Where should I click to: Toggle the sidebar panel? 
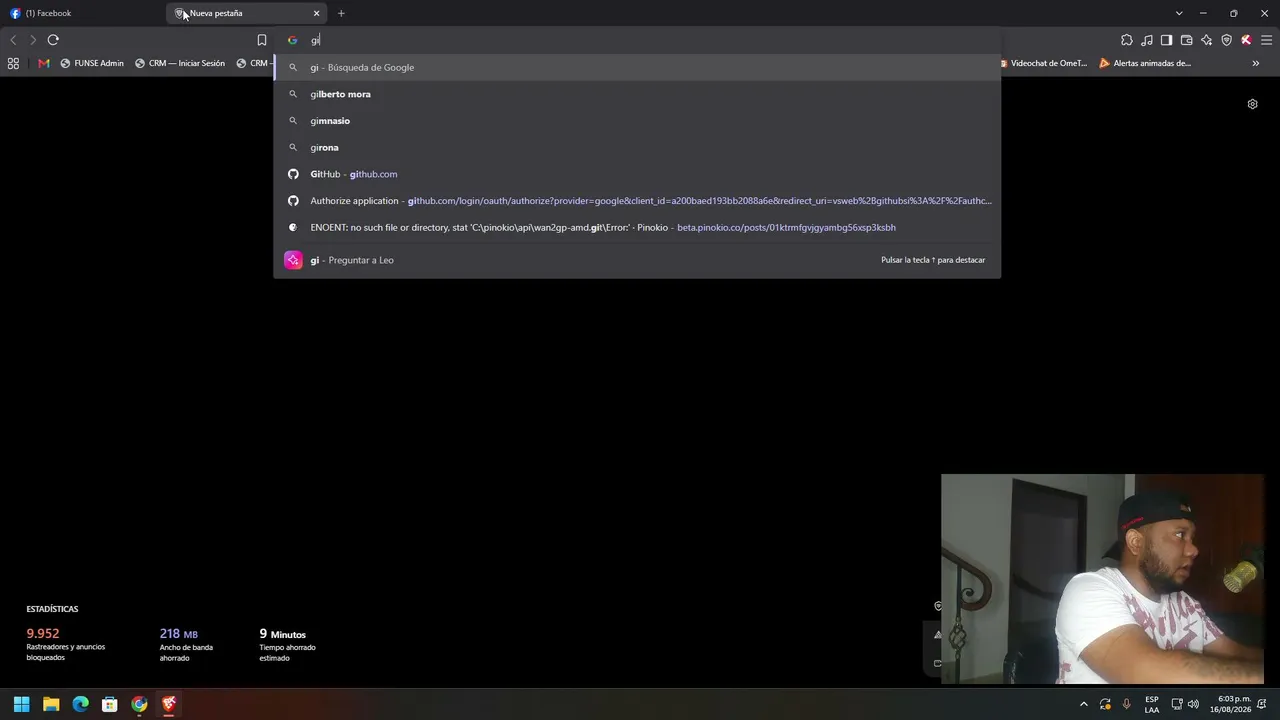point(1167,40)
